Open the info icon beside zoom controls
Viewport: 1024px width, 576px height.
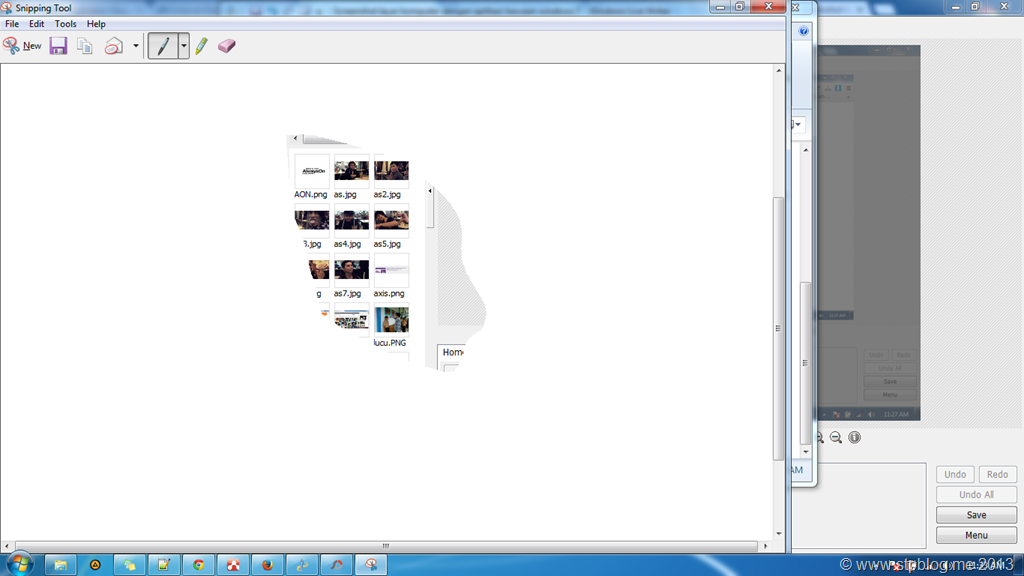854,438
